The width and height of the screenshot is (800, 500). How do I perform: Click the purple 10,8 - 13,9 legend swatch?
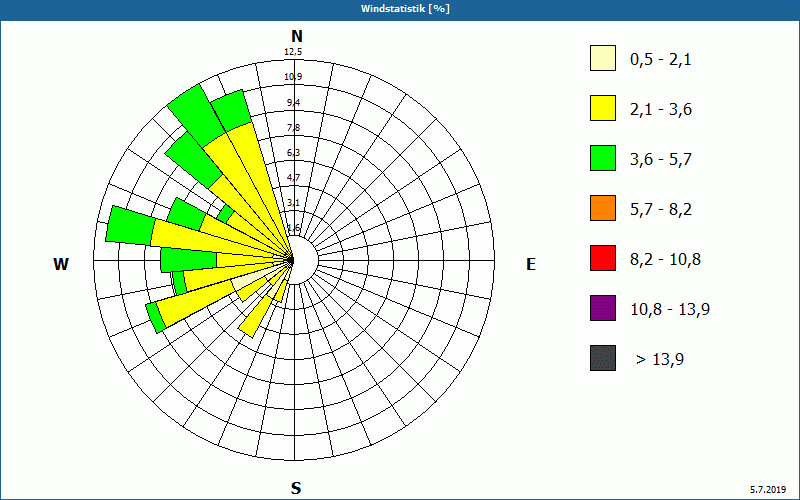click(x=603, y=308)
